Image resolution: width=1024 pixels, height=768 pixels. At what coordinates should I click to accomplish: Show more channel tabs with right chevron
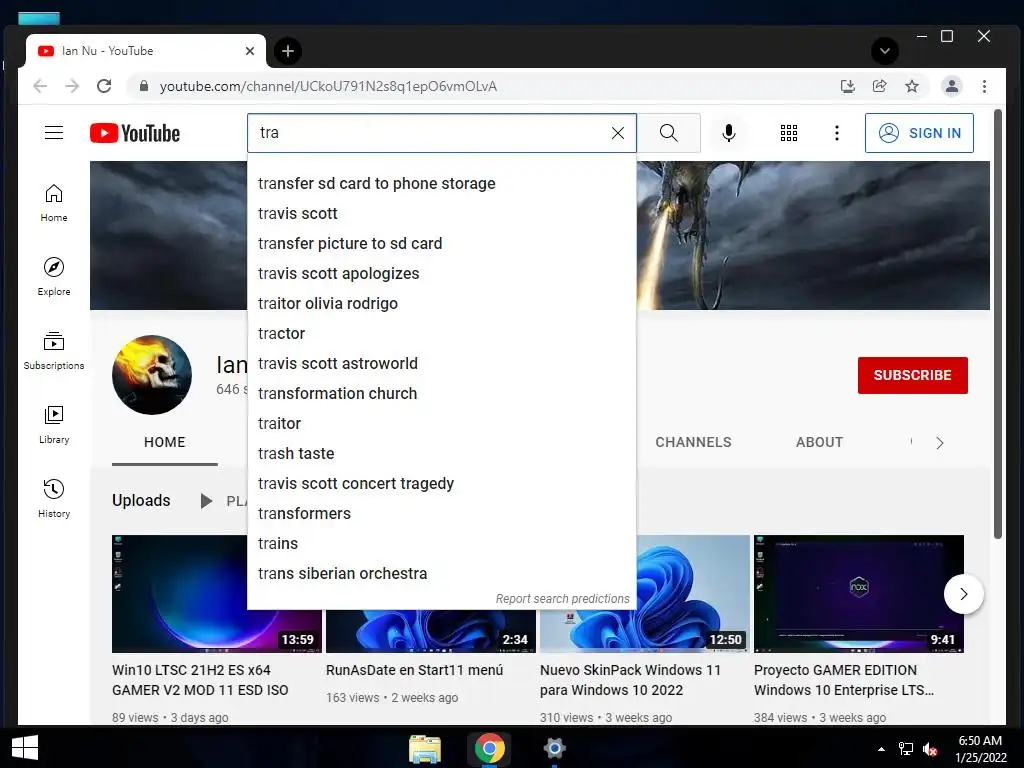tap(939, 443)
